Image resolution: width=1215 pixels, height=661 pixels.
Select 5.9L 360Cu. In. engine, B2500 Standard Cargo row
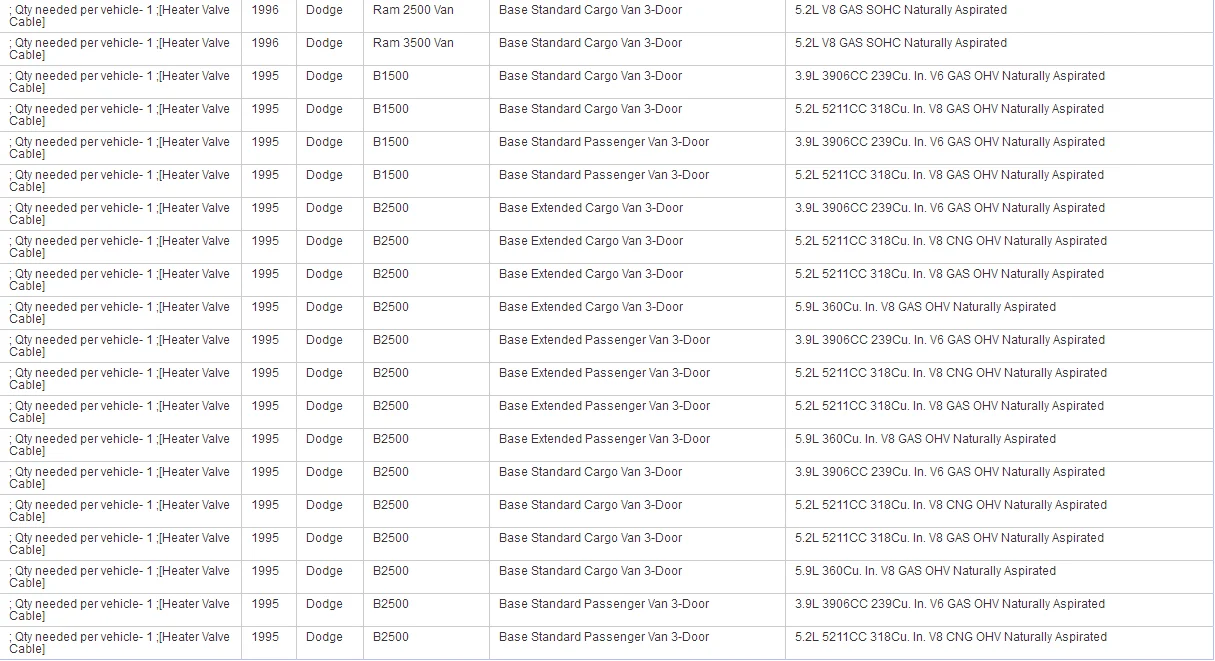coord(925,571)
